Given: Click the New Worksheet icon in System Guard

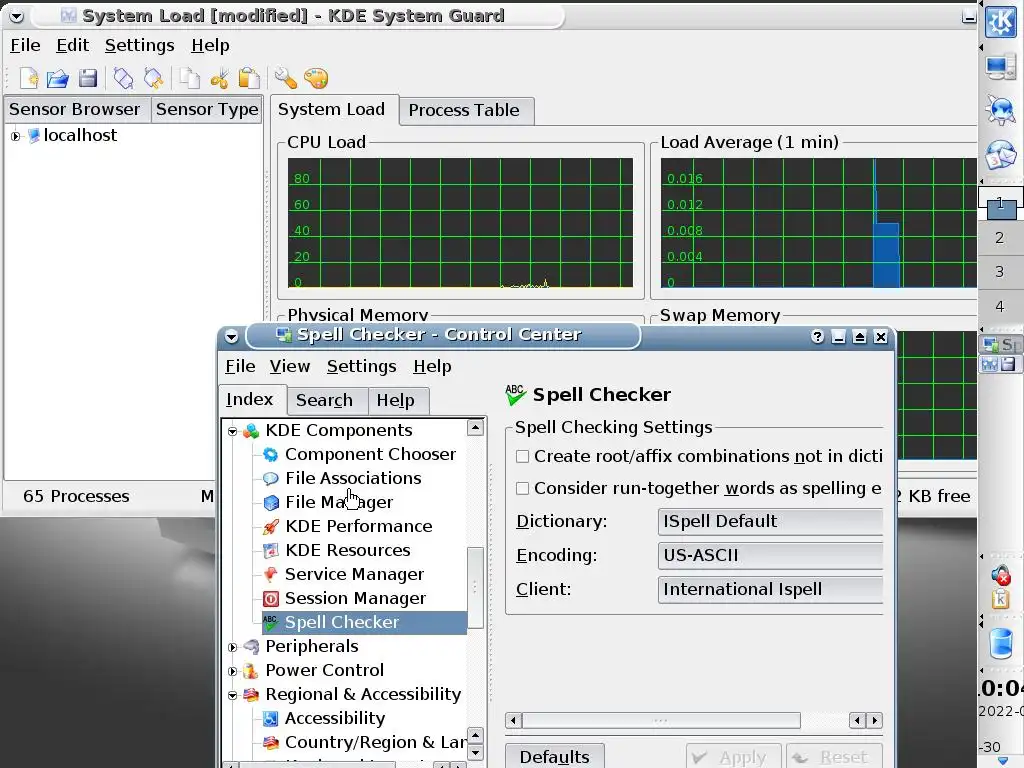Looking at the screenshot, I should click(29, 78).
